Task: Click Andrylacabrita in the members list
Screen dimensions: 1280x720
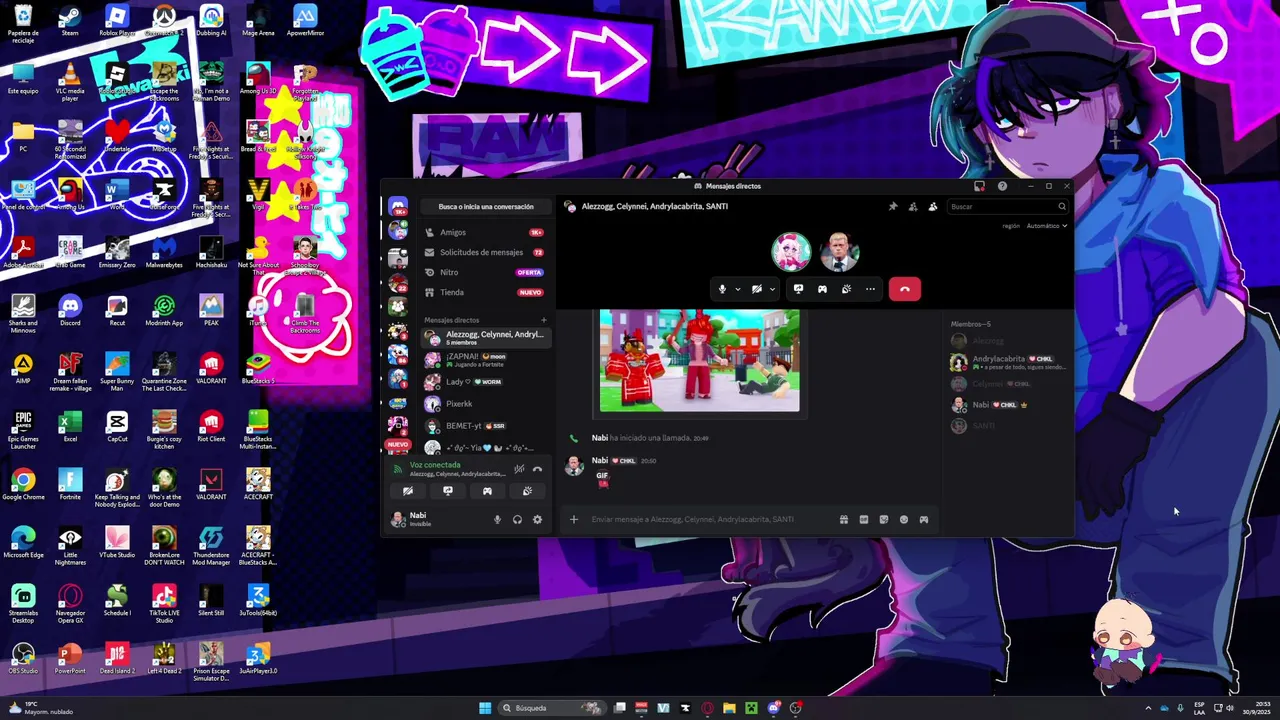Action: coord(1008,362)
